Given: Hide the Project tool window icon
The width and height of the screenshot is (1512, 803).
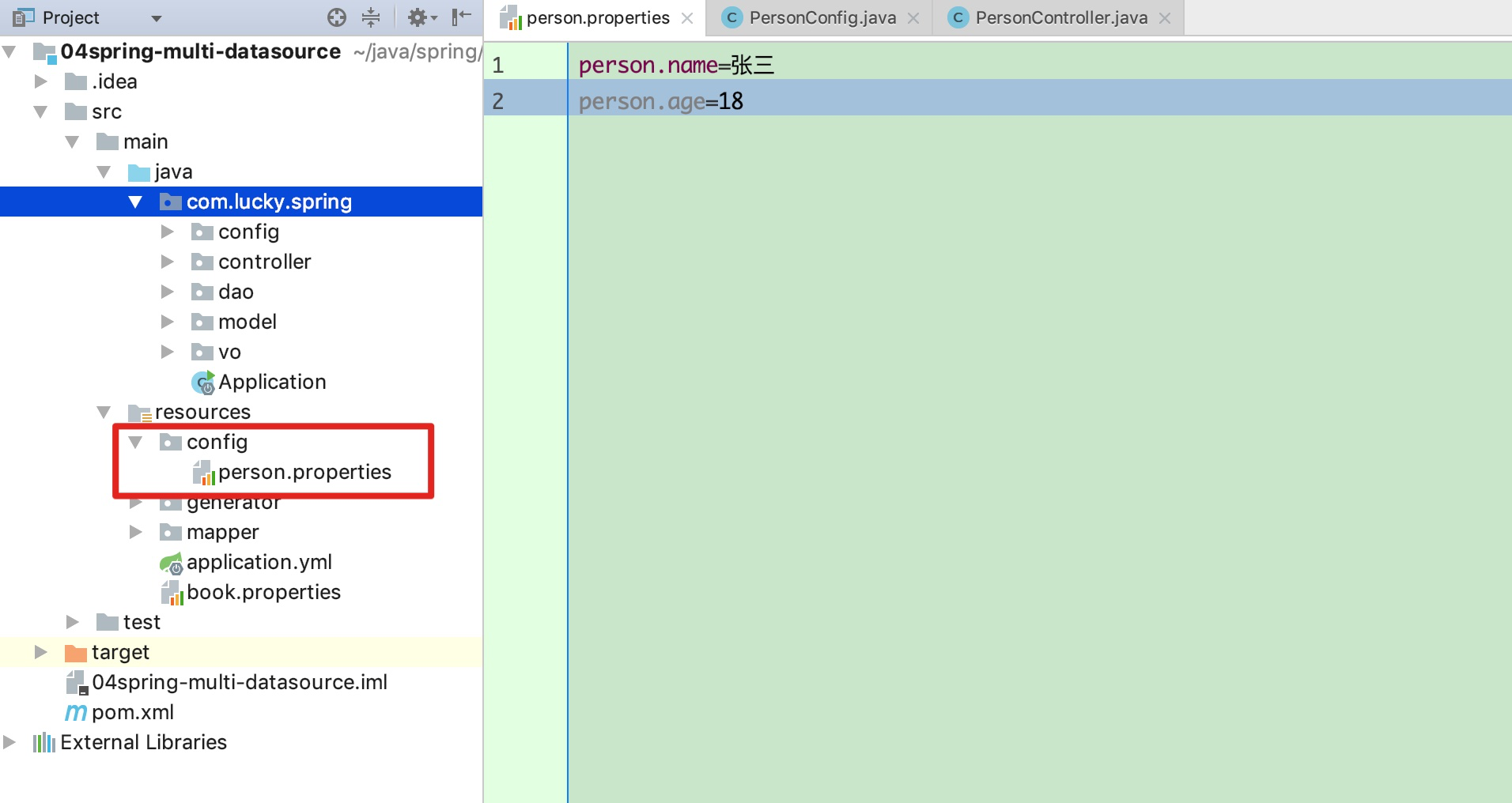Looking at the screenshot, I should coord(461,17).
